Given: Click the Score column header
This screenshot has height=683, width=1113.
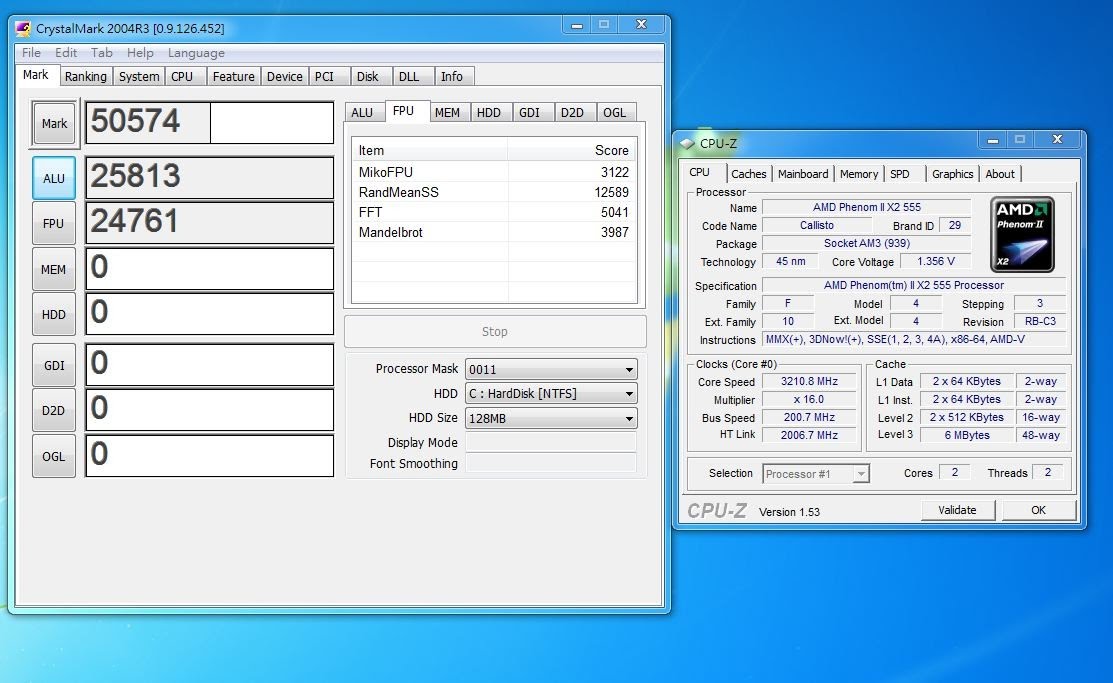Looking at the screenshot, I should click(x=572, y=151).
